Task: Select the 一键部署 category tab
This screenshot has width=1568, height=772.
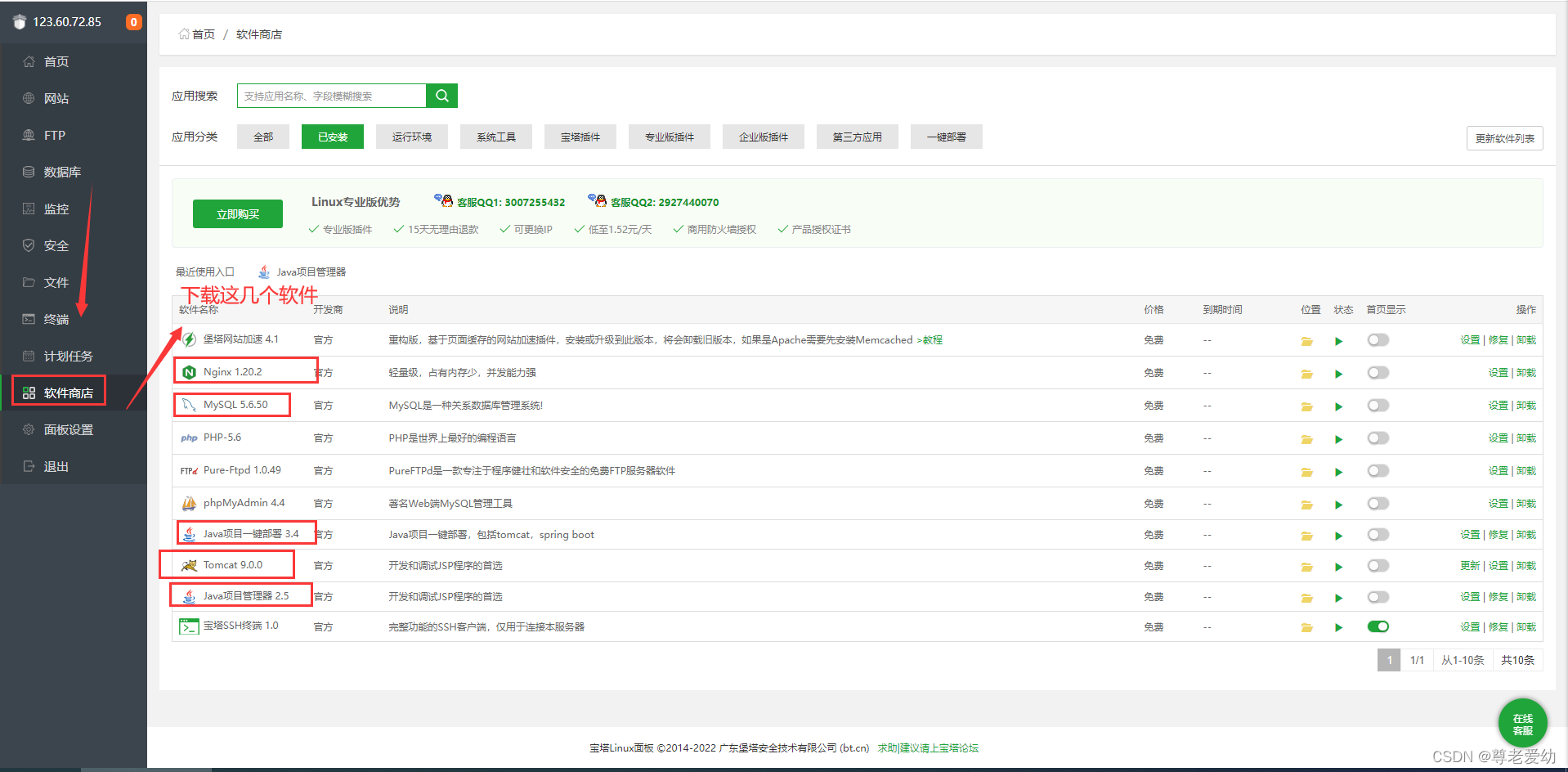Action: pos(947,137)
